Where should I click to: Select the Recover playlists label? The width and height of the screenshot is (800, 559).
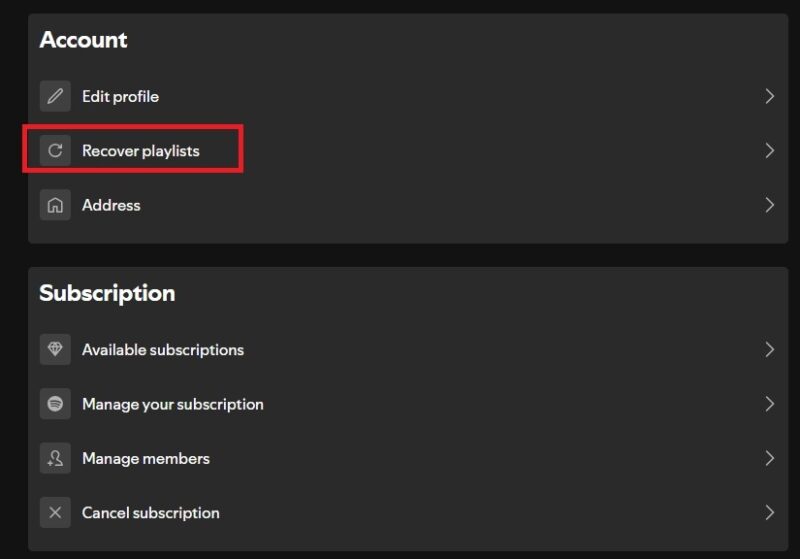coord(141,151)
